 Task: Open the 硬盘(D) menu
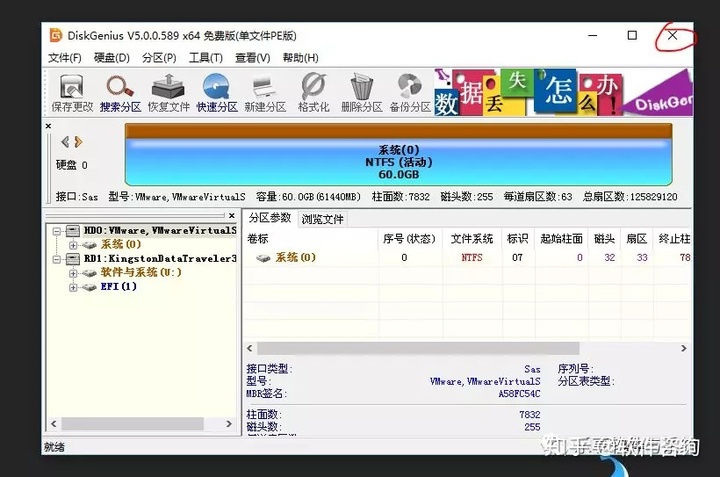point(112,58)
